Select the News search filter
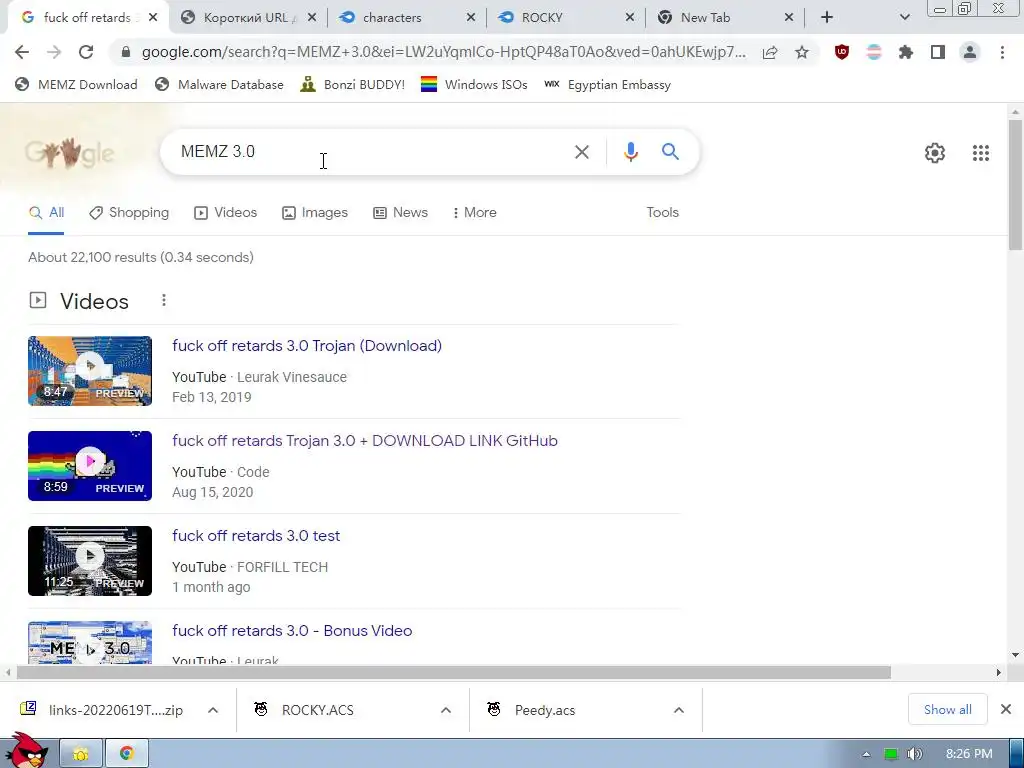Image resolution: width=1024 pixels, height=768 pixels. coord(400,212)
